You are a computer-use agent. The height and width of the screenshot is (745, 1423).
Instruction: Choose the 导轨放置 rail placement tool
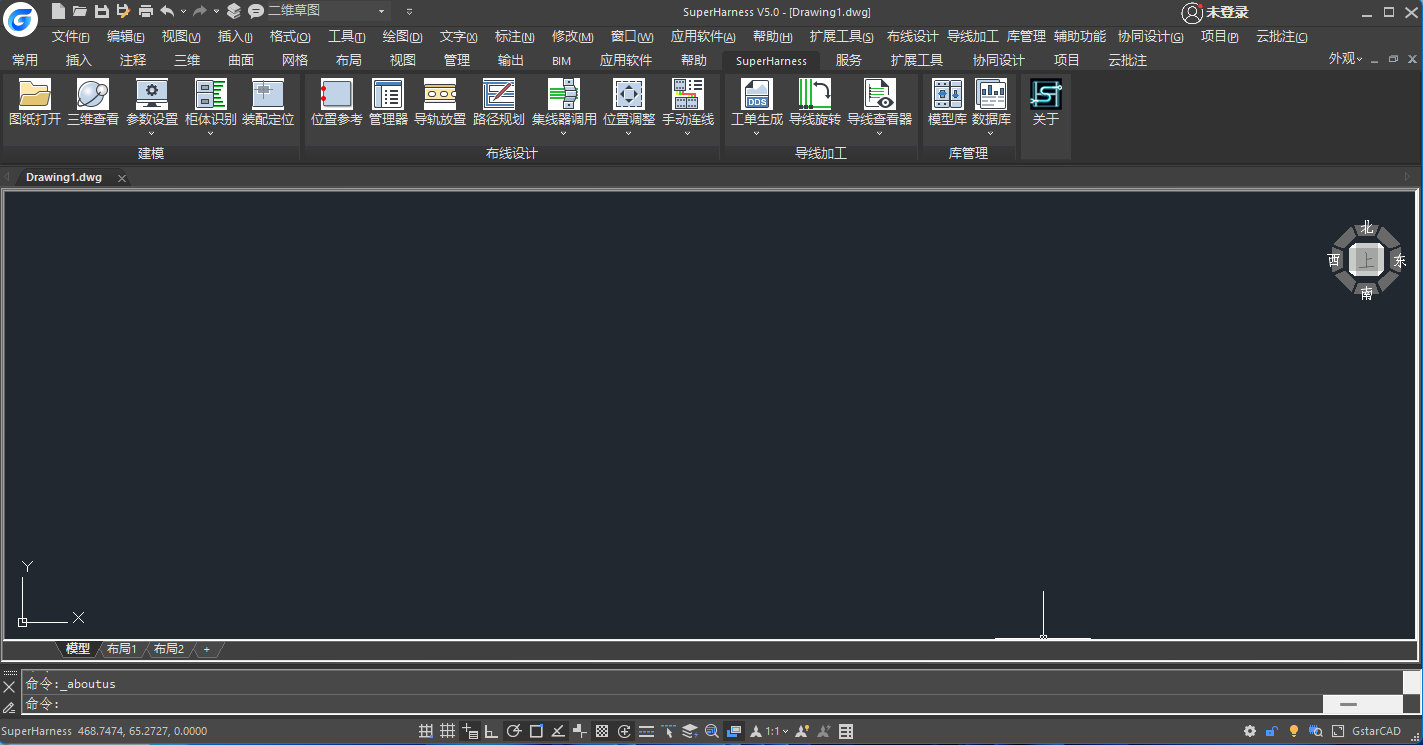tap(440, 104)
